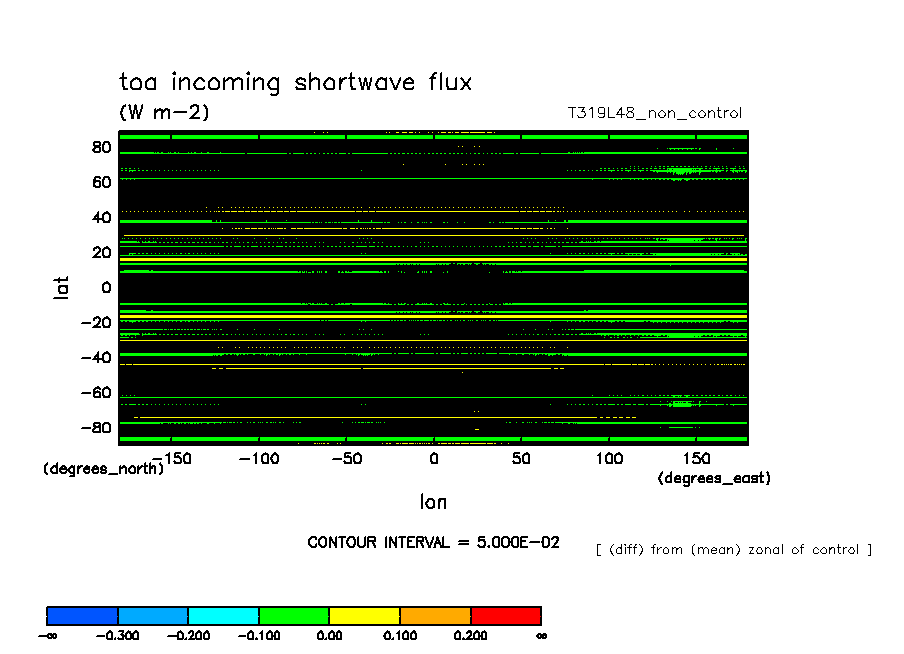
Task: Pick the yellow colorbar segment
Action: (365, 615)
